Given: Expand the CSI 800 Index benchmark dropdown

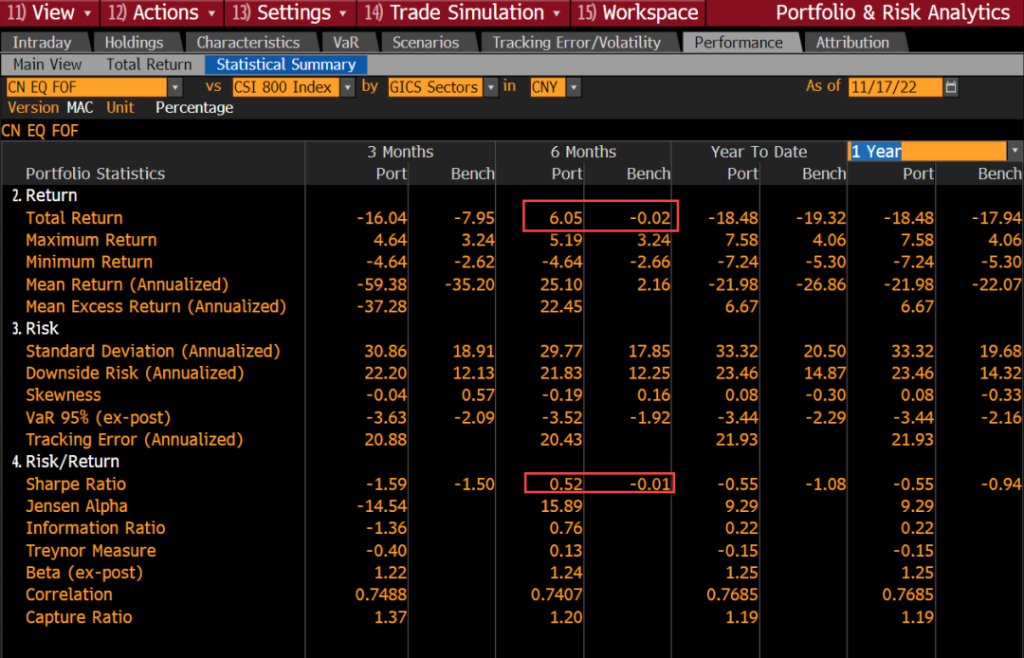Looking at the screenshot, I should 348,87.
